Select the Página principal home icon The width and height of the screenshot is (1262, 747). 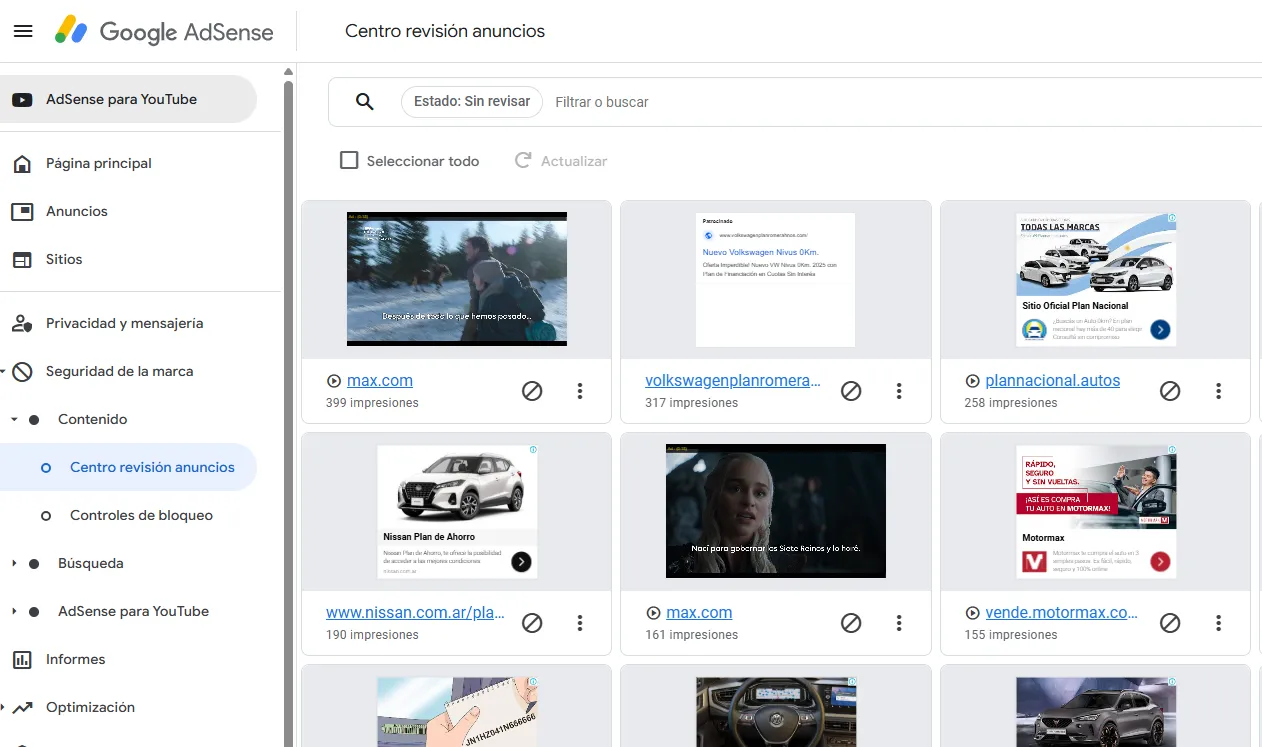click(x=21, y=163)
